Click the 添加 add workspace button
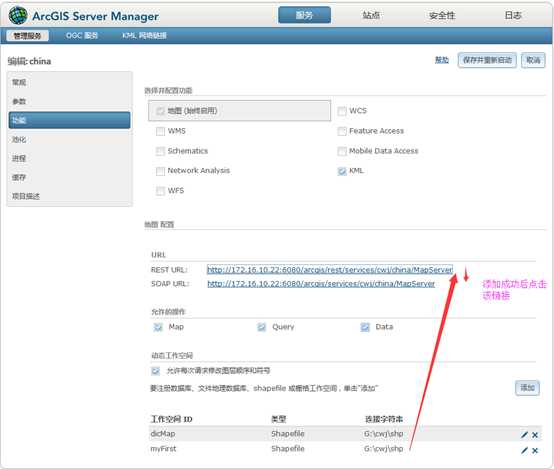The image size is (554, 469). (x=527, y=388)
